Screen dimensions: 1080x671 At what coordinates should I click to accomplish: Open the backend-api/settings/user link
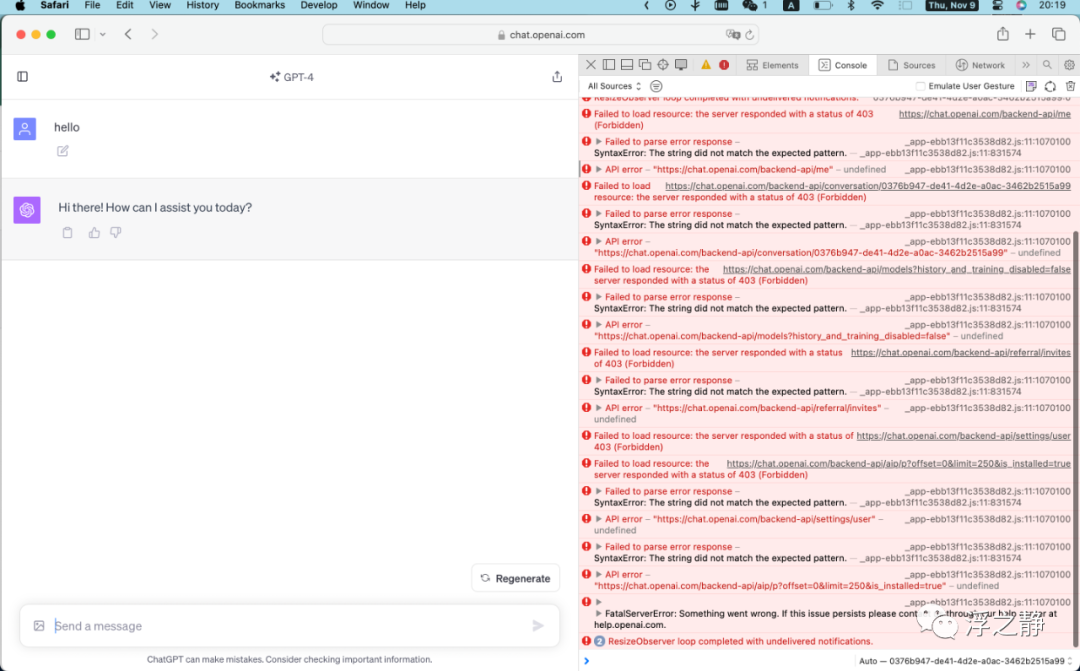(964, 436)
